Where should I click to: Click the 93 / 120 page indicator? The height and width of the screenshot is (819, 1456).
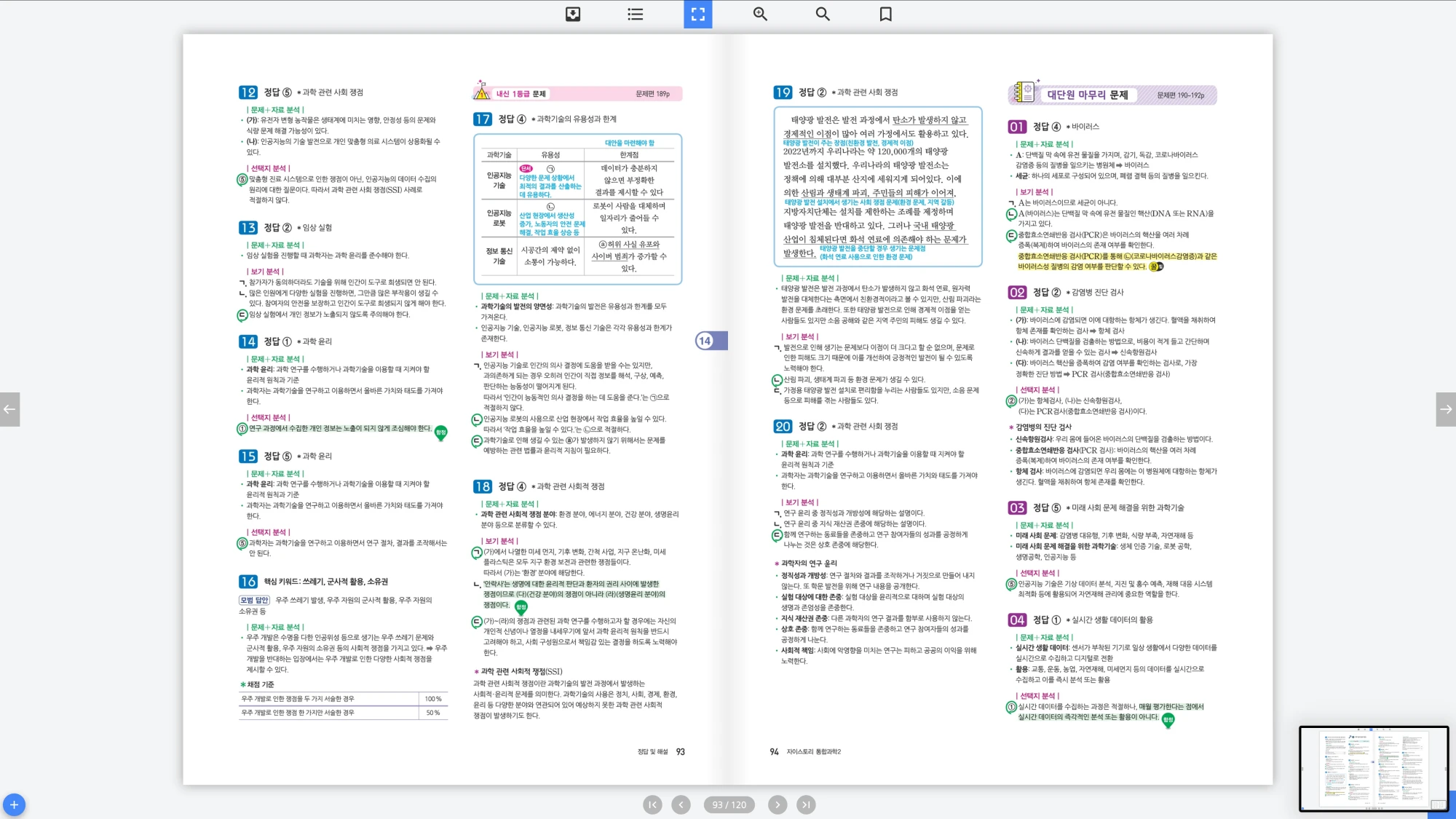[729, 804]
